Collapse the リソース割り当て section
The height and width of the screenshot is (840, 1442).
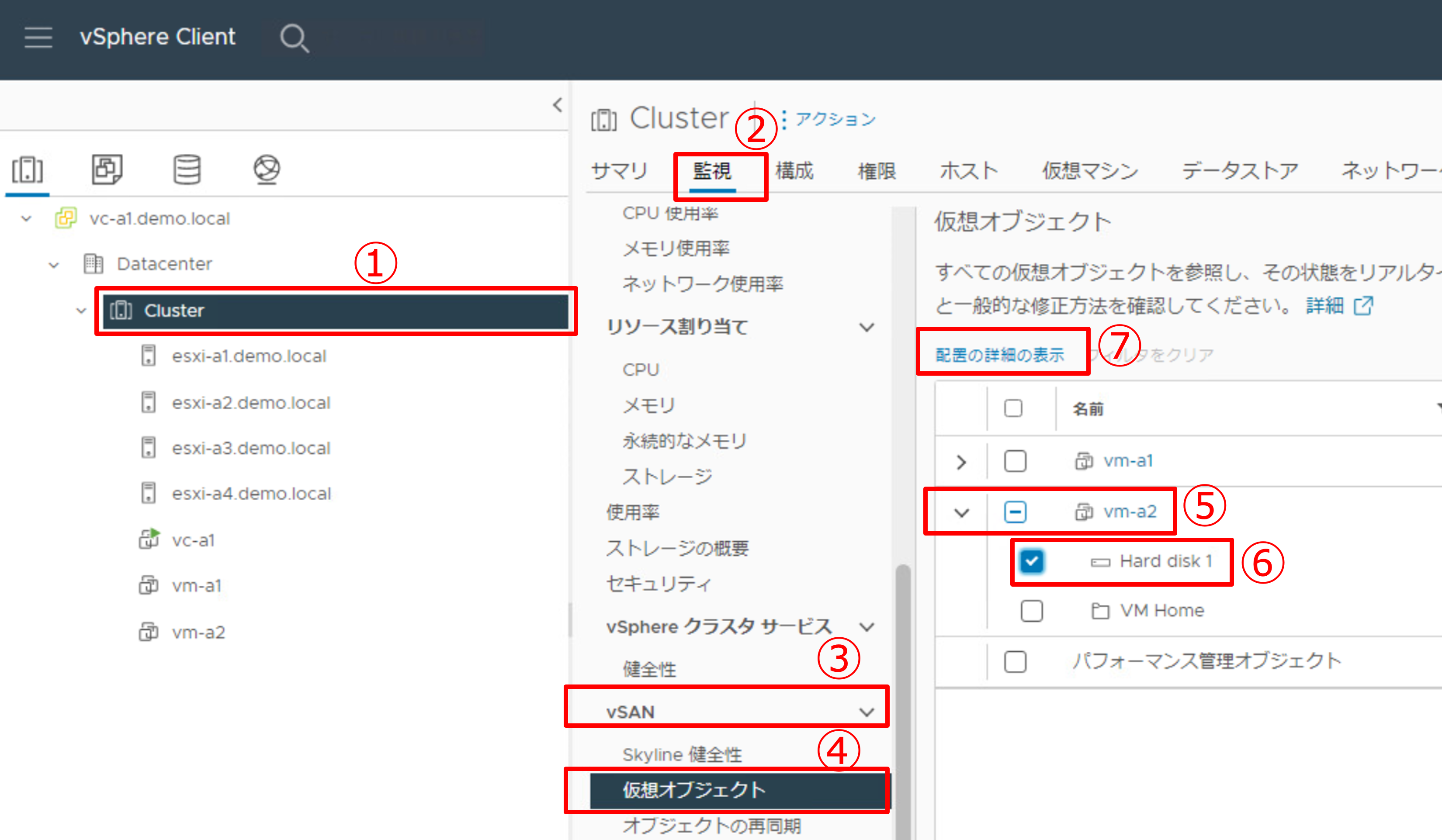coord(867,327)
